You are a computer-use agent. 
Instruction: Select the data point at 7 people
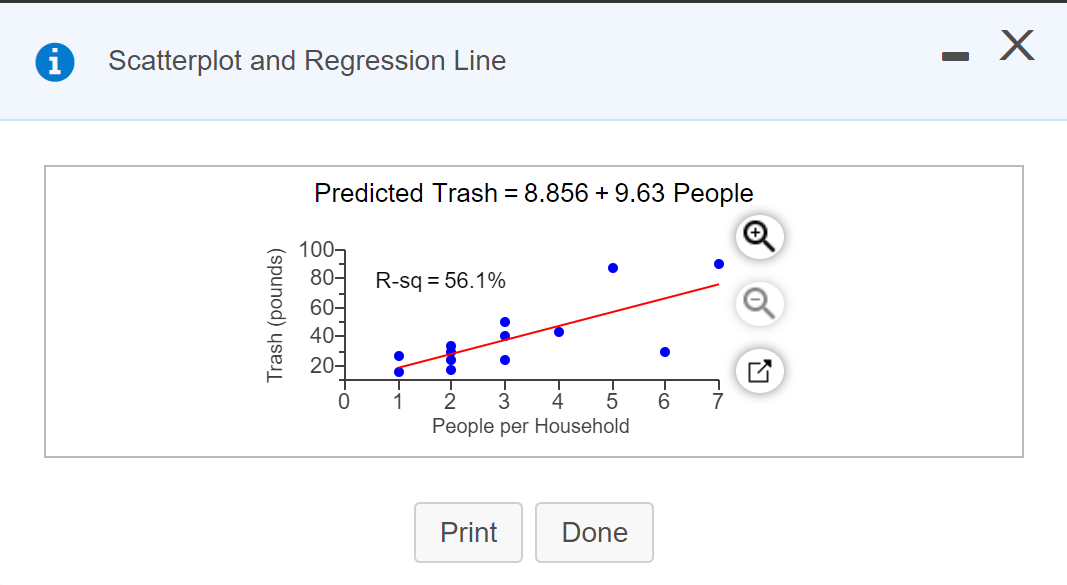[719, 264]
